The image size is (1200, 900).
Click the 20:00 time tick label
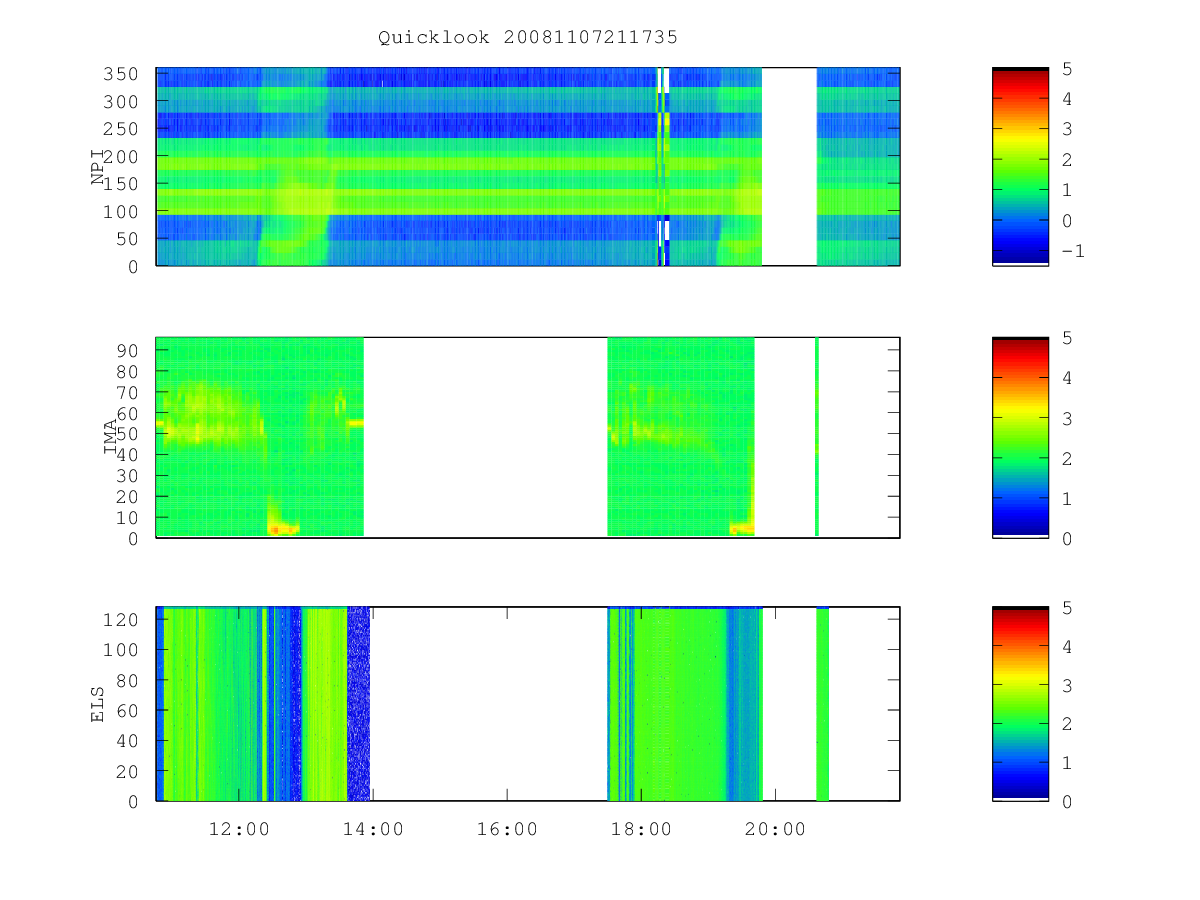click(x=775, y=829)
